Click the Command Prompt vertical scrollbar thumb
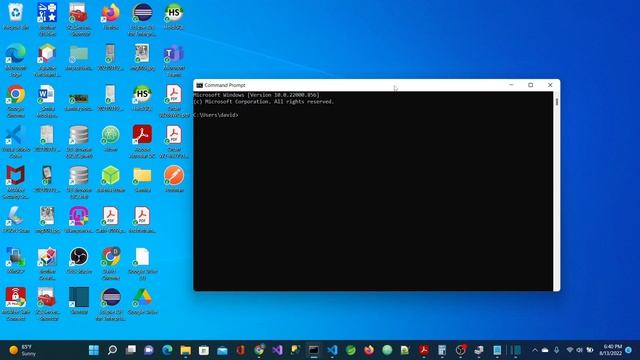Image resolution: width=640 pixels, height=360 pixels. pyautogui.click(x=557, y=101)
